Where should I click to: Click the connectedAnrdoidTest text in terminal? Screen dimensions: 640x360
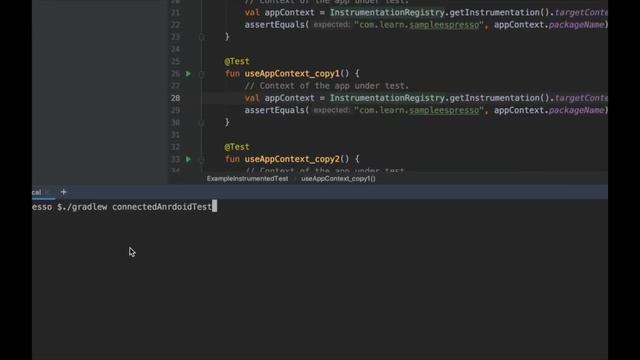162,207
